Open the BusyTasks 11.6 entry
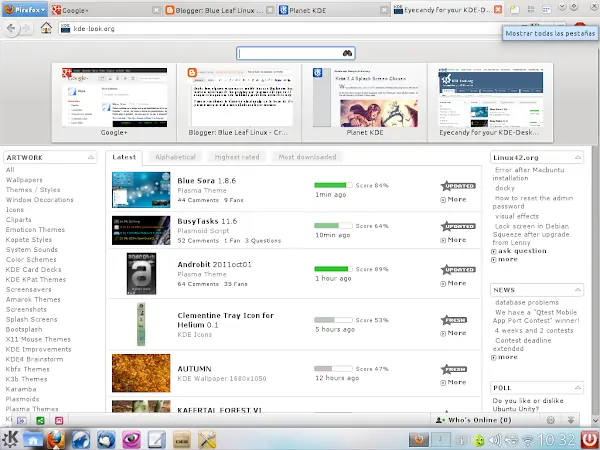 point(207,221)
